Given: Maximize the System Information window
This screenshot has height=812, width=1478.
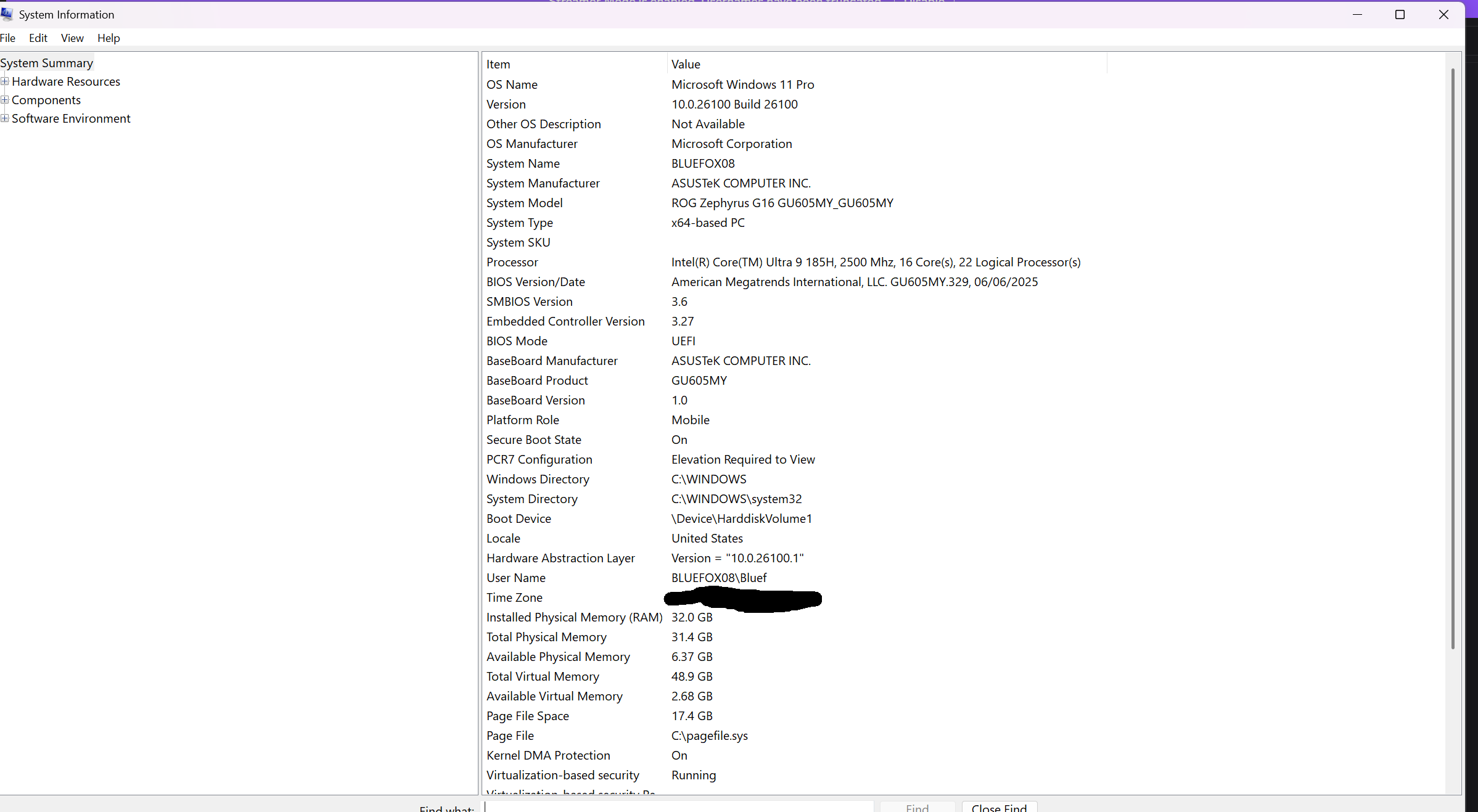Looking at the screenshot, I should [x=1400, y=14].
